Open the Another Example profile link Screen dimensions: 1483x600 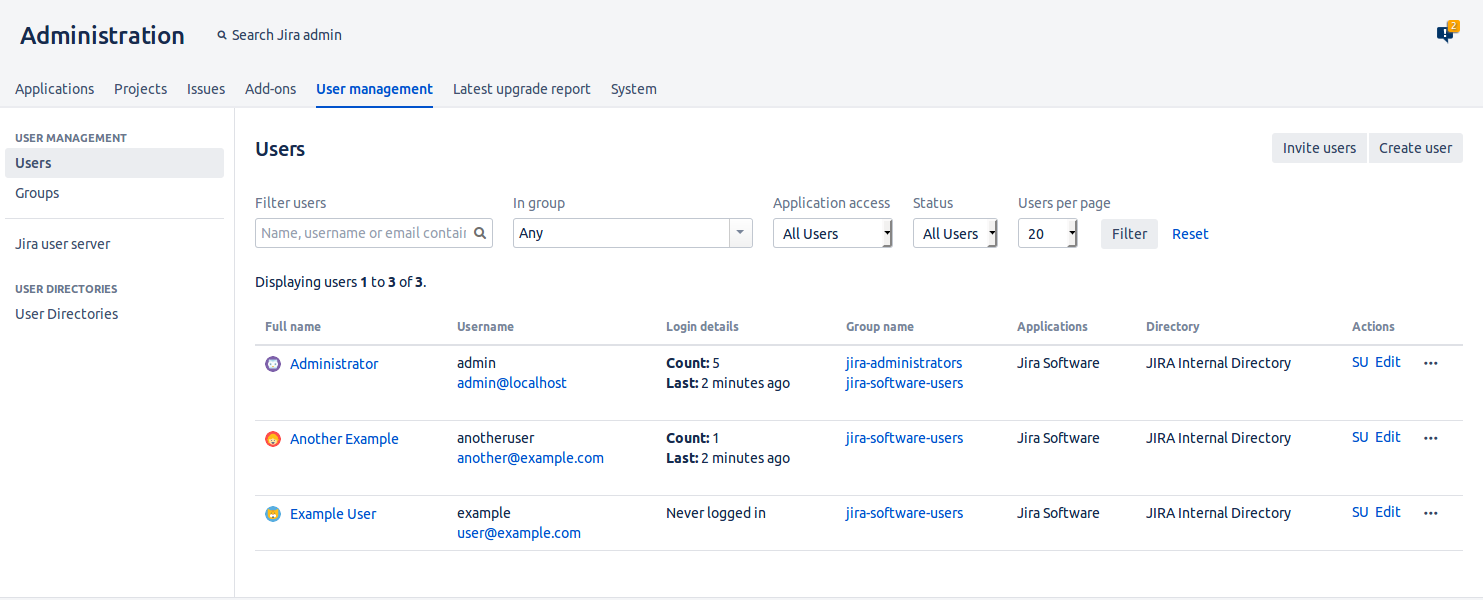[344, 439]
